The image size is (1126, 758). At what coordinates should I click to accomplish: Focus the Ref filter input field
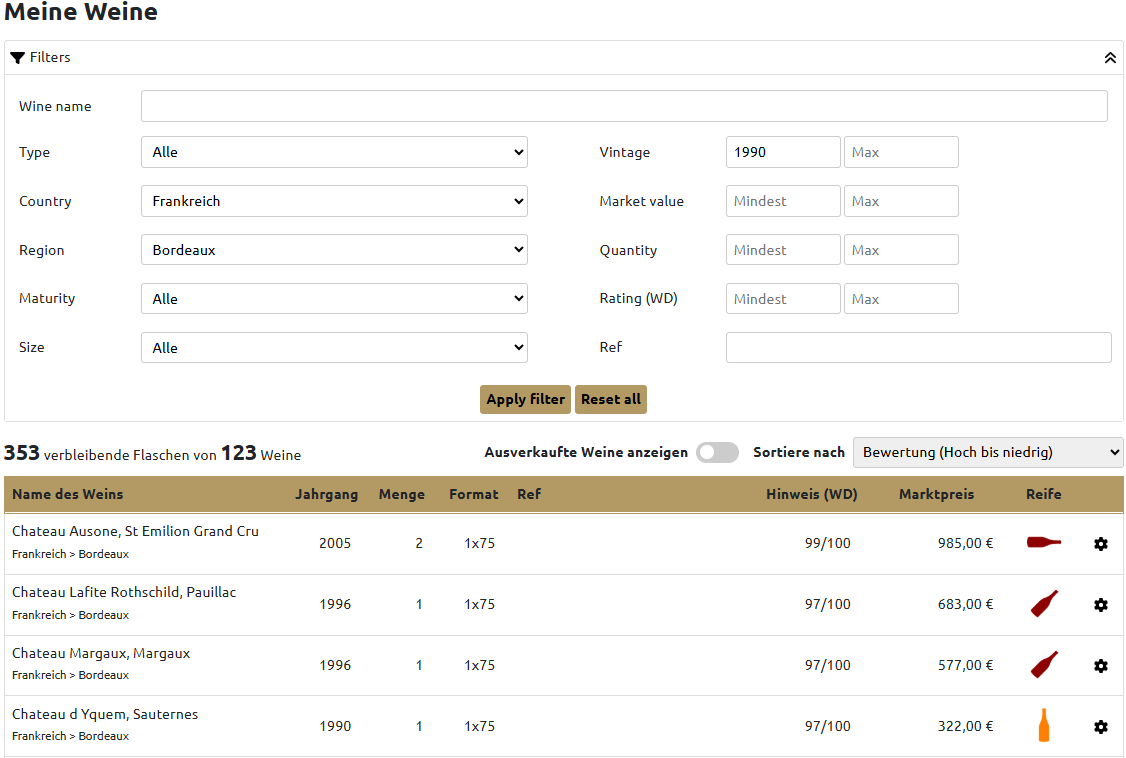tap(918, 347)
